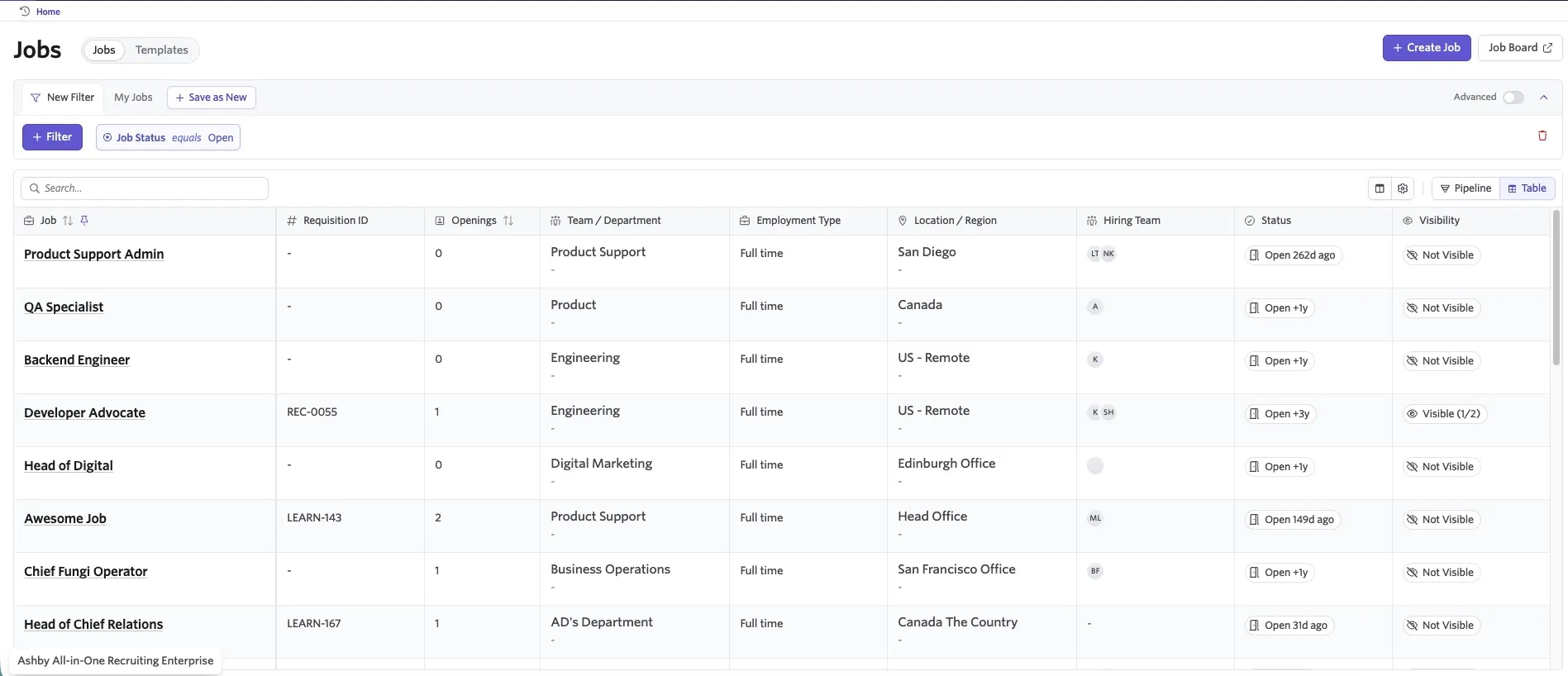
Task: Open table settings gear icon
Action: [x=1403, y=188]
